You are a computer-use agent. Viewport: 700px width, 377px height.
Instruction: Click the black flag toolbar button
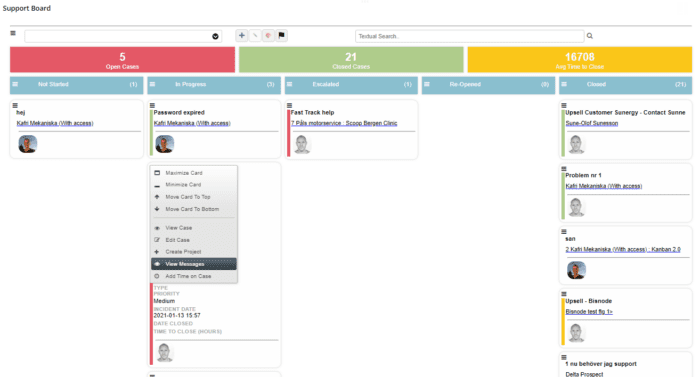(282, 35)
